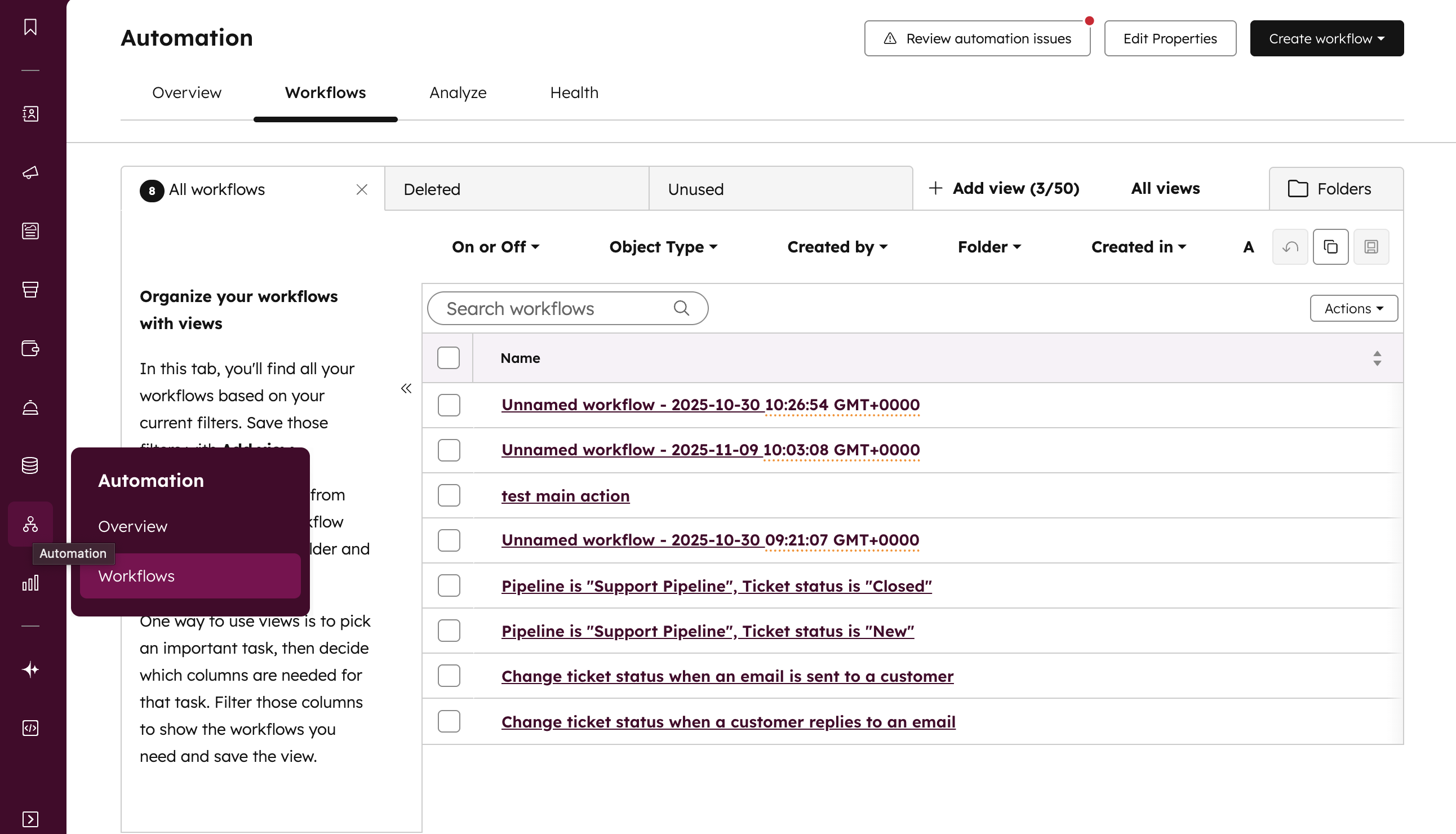Check the box for Change ticket status when a customer replies
This screenshot has height=834, width=1456.
[449, 721]
